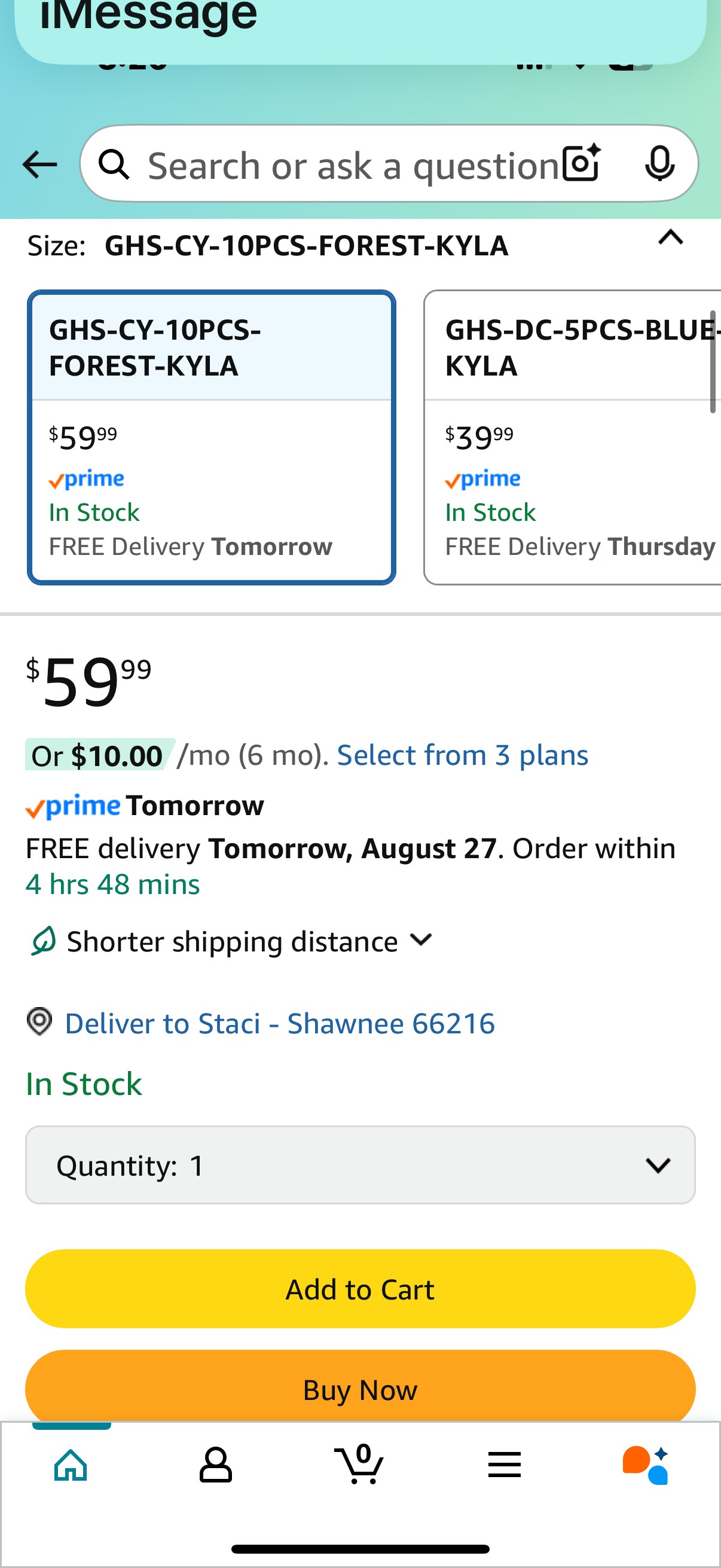
Task: Tap the back arrow icon
Action: click(x=39, y=164)
